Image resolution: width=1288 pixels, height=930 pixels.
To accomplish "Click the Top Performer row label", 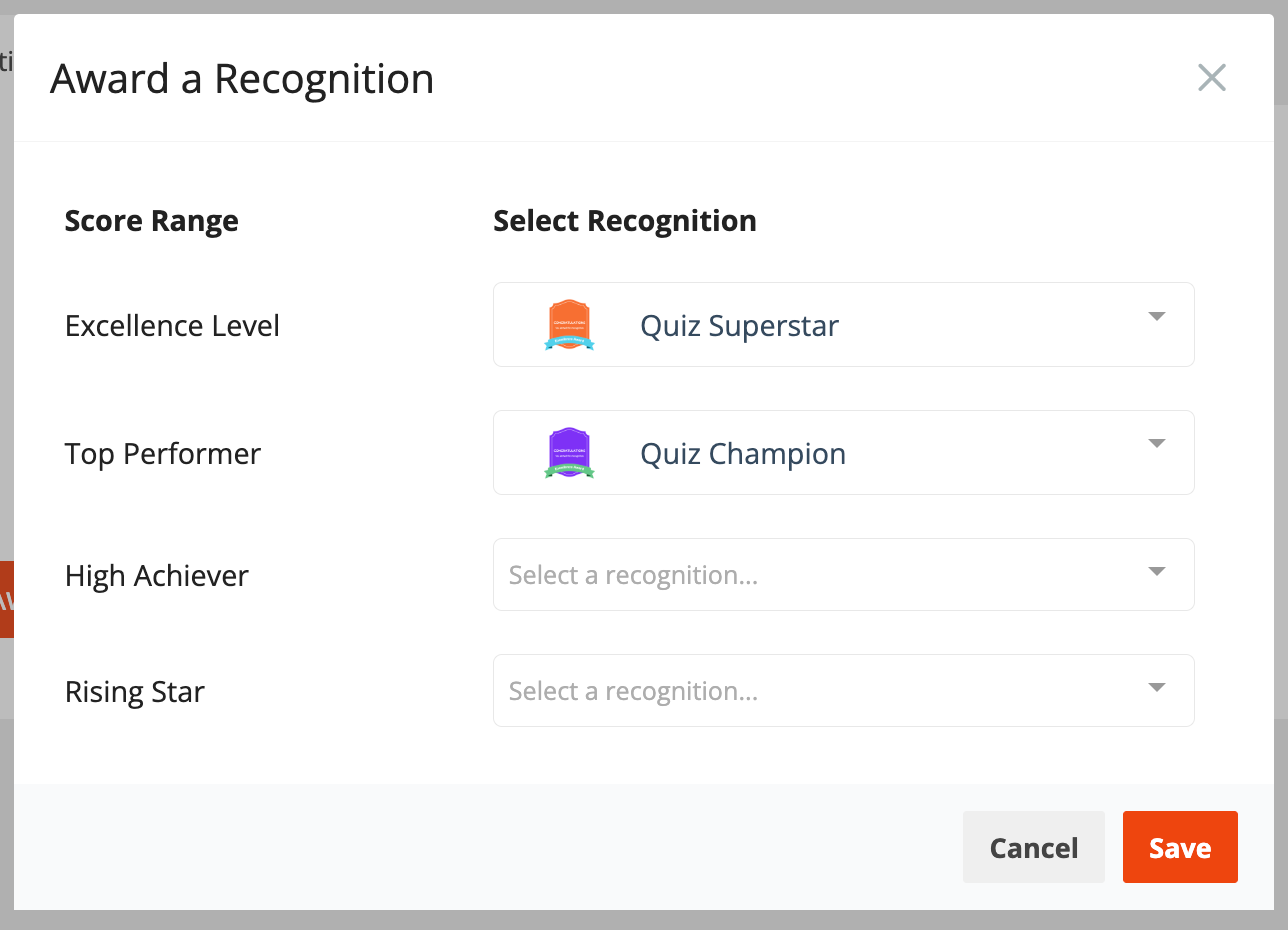I will [163, 454].
